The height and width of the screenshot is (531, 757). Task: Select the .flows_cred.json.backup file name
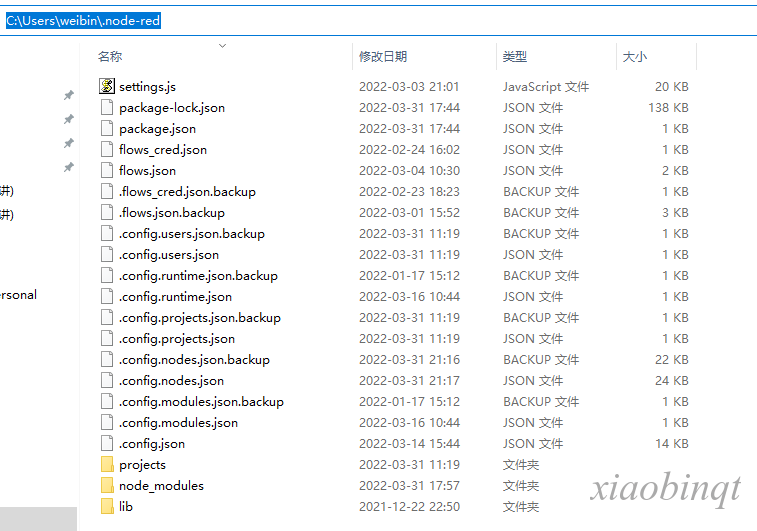(187, 192)
